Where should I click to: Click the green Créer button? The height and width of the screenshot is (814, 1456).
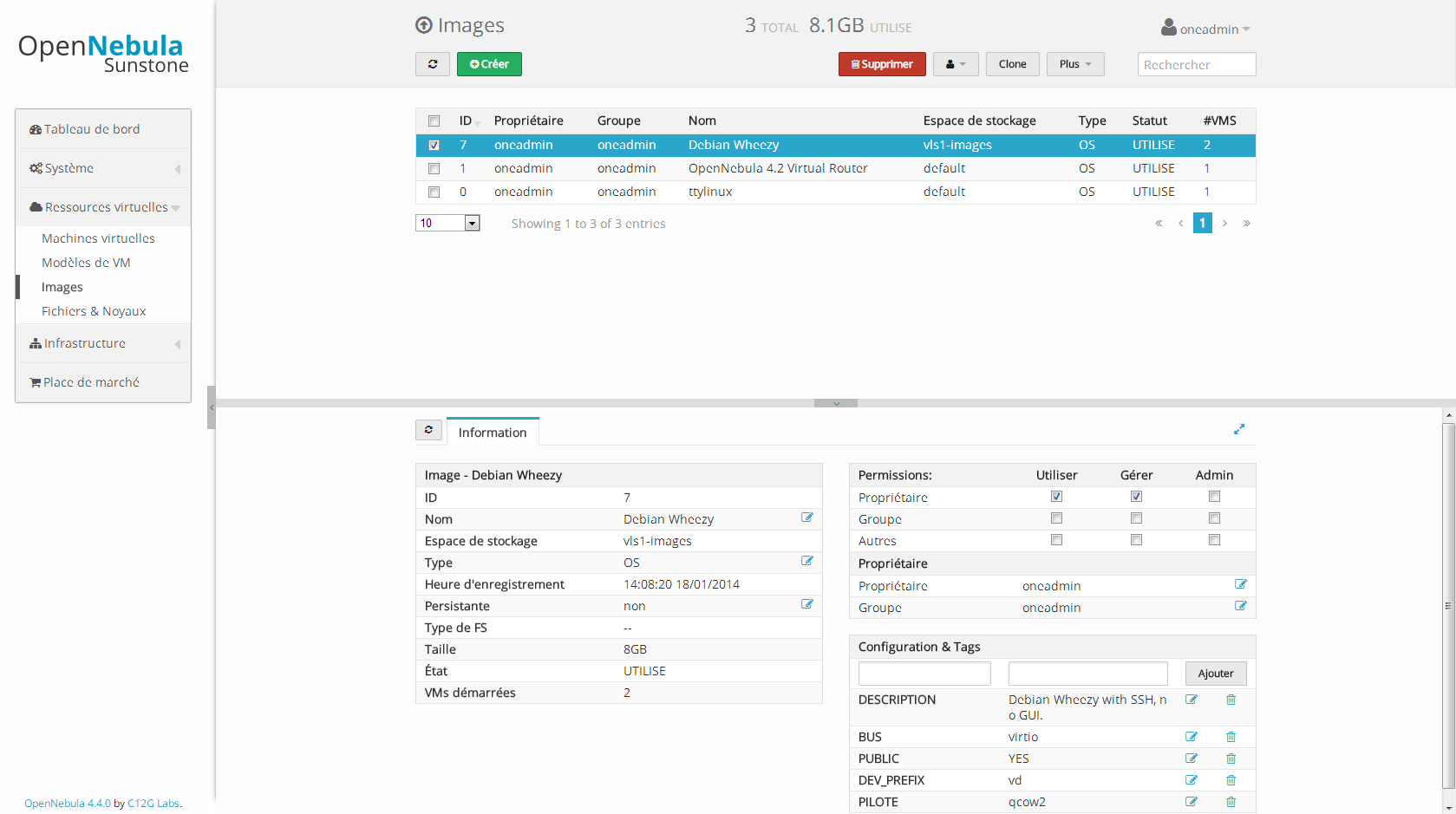point(489,64)
